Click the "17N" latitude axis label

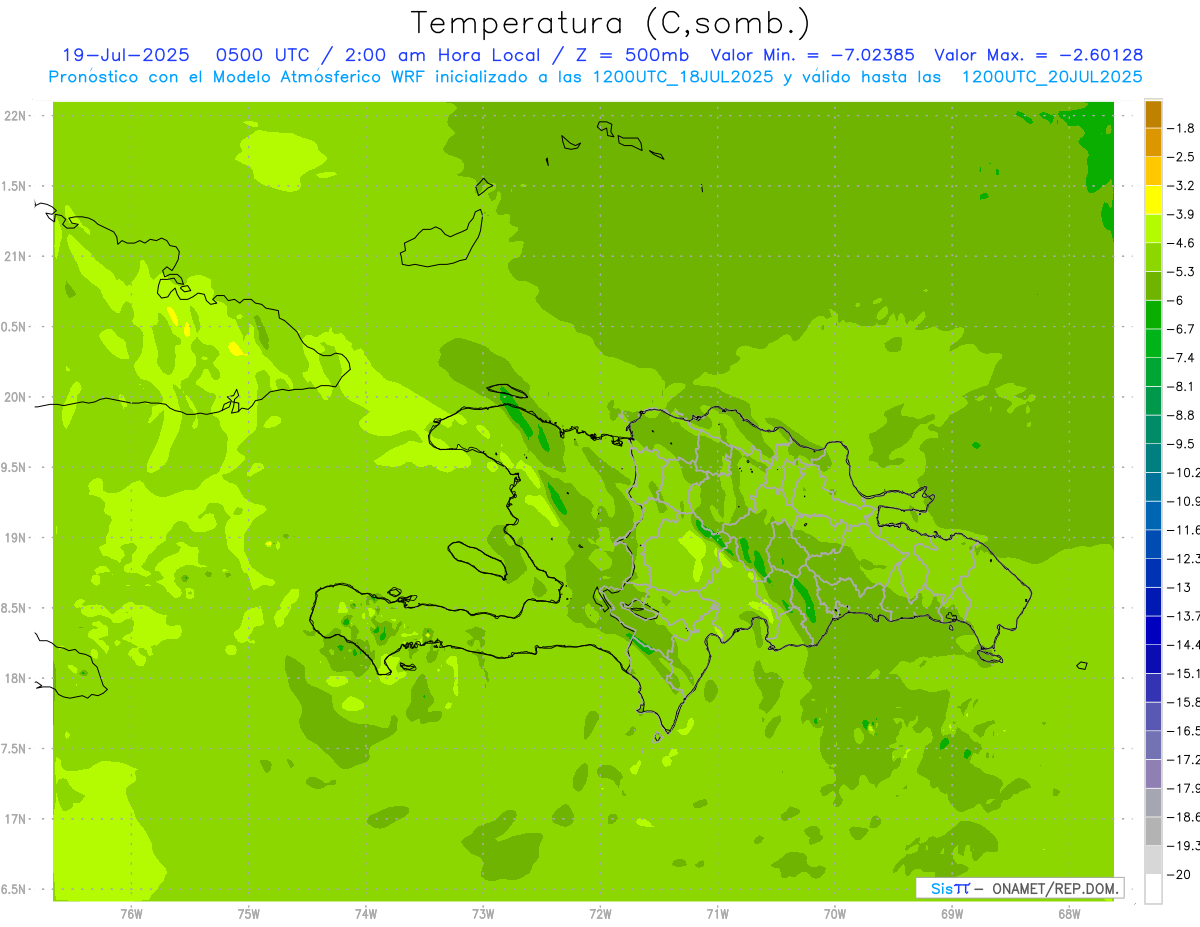16,819
